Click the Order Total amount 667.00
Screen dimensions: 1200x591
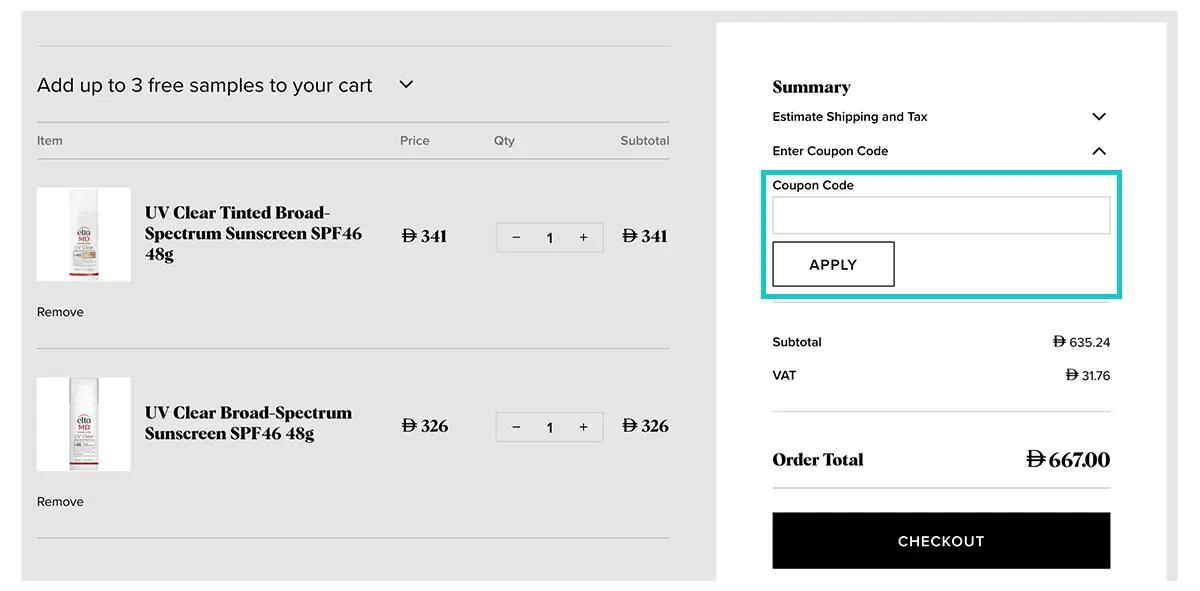(x=1068, y=460)
